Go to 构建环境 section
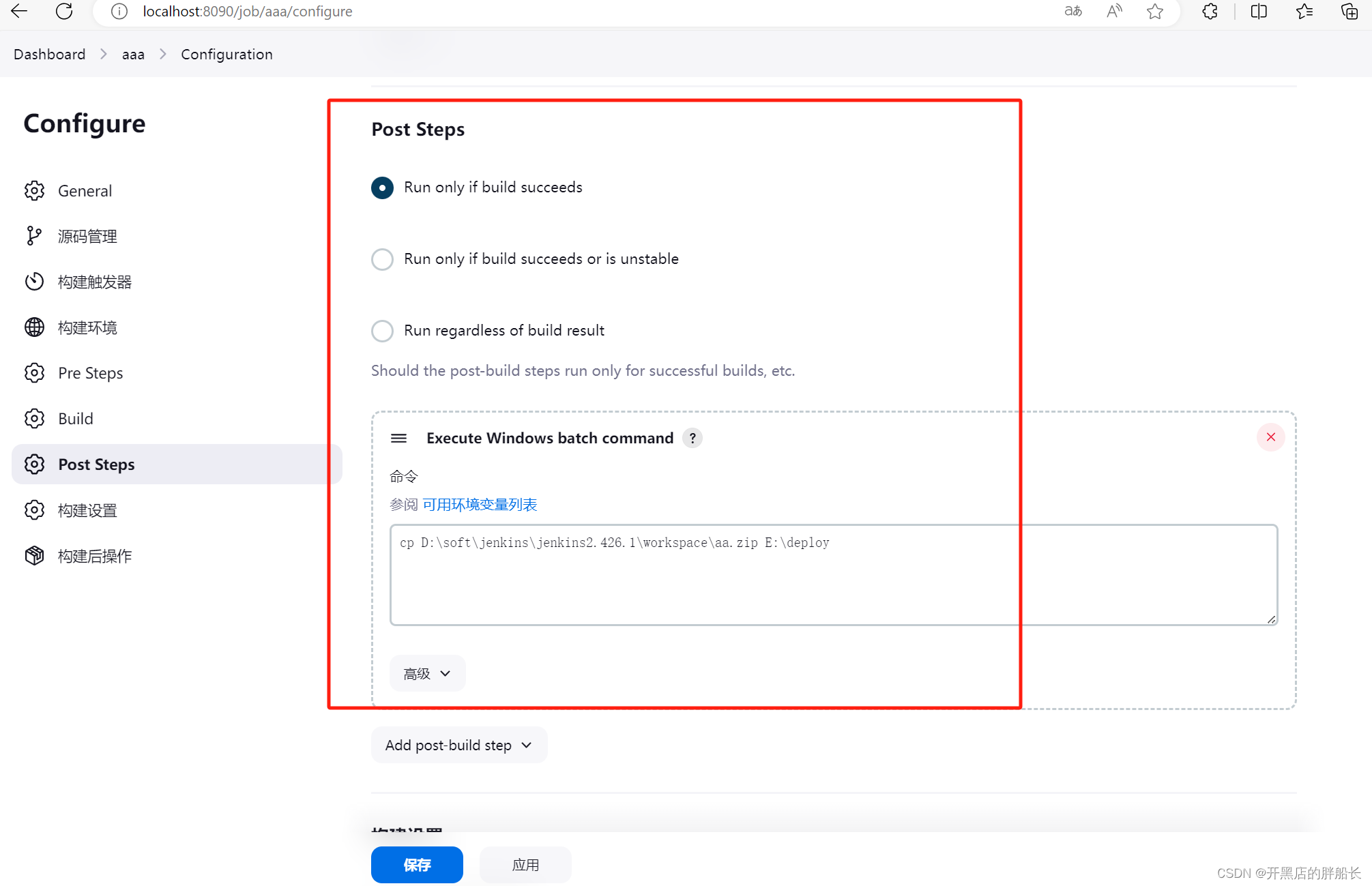This screenshot has height=886, width=1372. pyautogui.click(x=177, y=327)
